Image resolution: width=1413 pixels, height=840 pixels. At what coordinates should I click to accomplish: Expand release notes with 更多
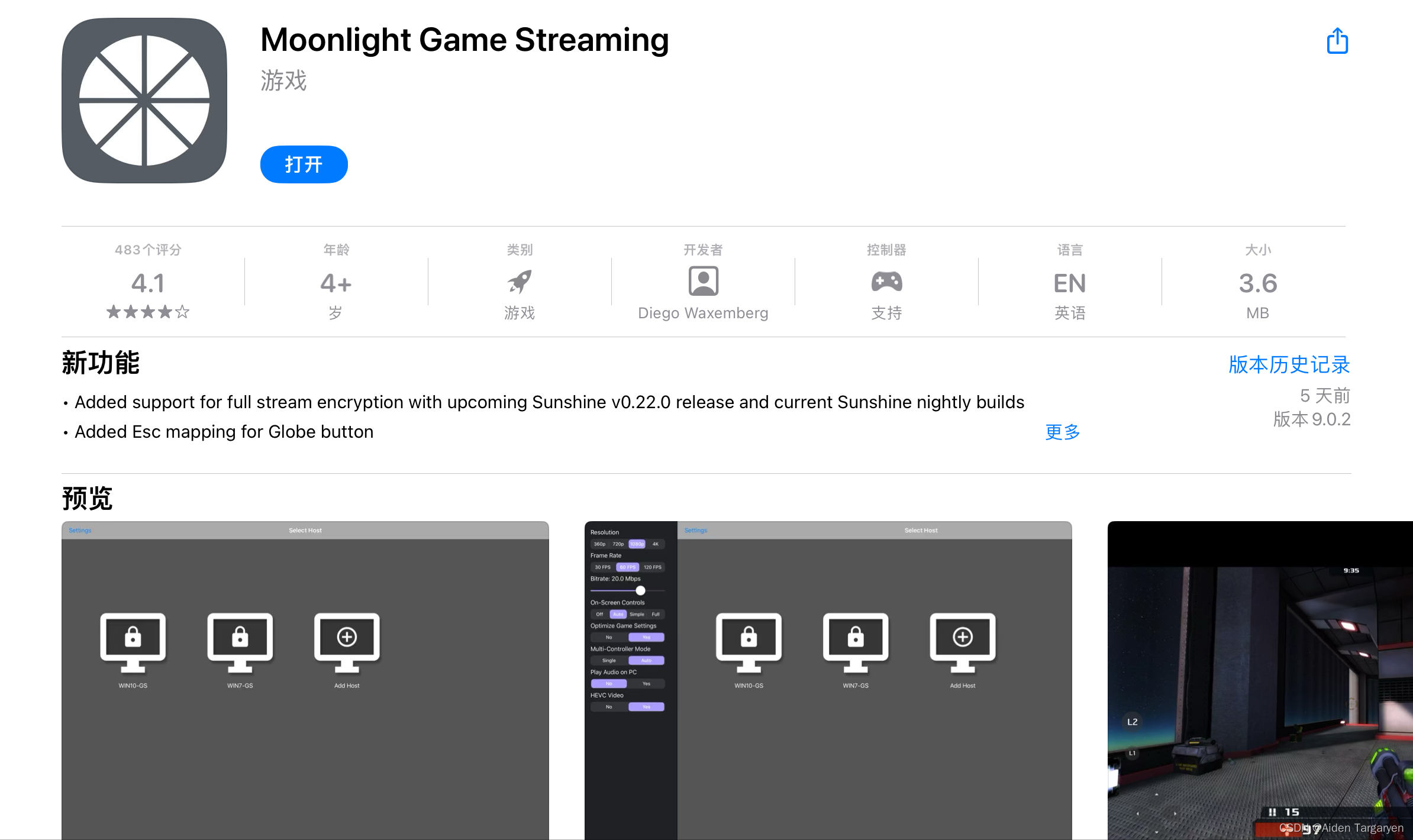click(1063, 432)
